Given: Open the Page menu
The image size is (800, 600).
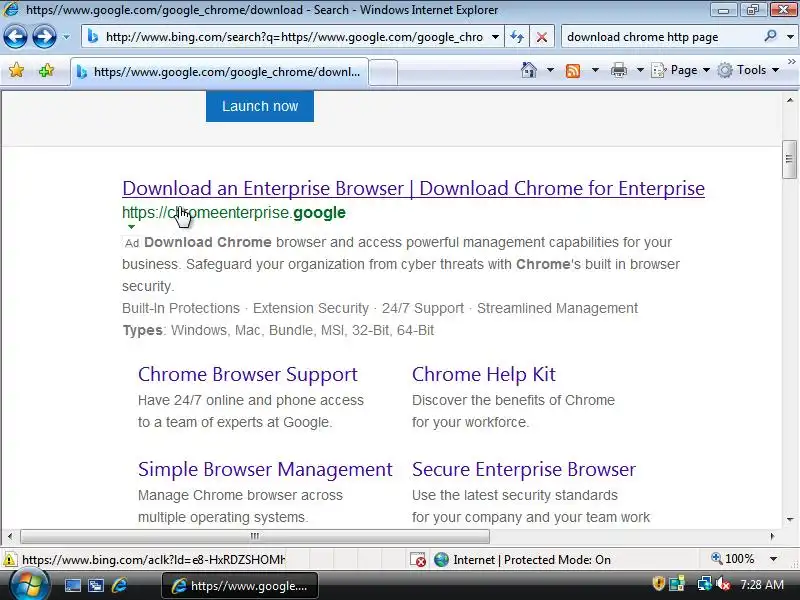Looking at the screenshot, I should point(681,70).
